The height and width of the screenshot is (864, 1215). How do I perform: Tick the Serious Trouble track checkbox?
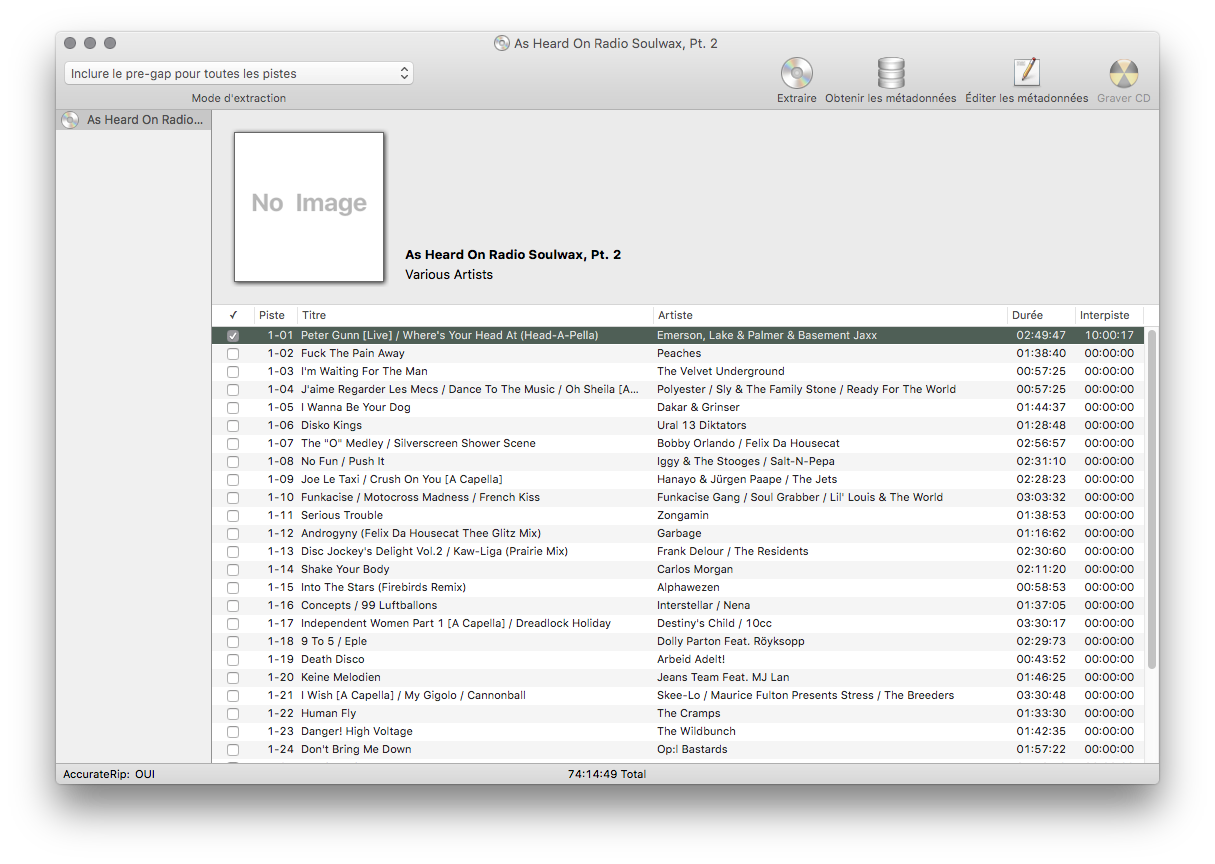233,516
